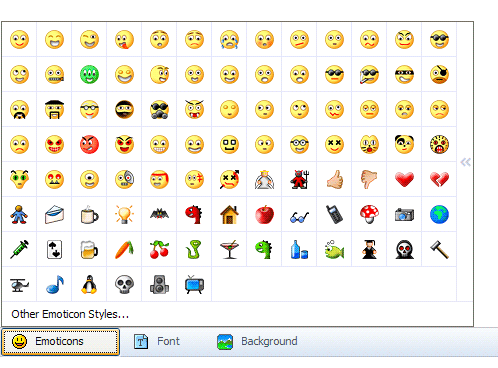498x368 pixels.
Task: Select the black bat emoticon
Action: 159,214
